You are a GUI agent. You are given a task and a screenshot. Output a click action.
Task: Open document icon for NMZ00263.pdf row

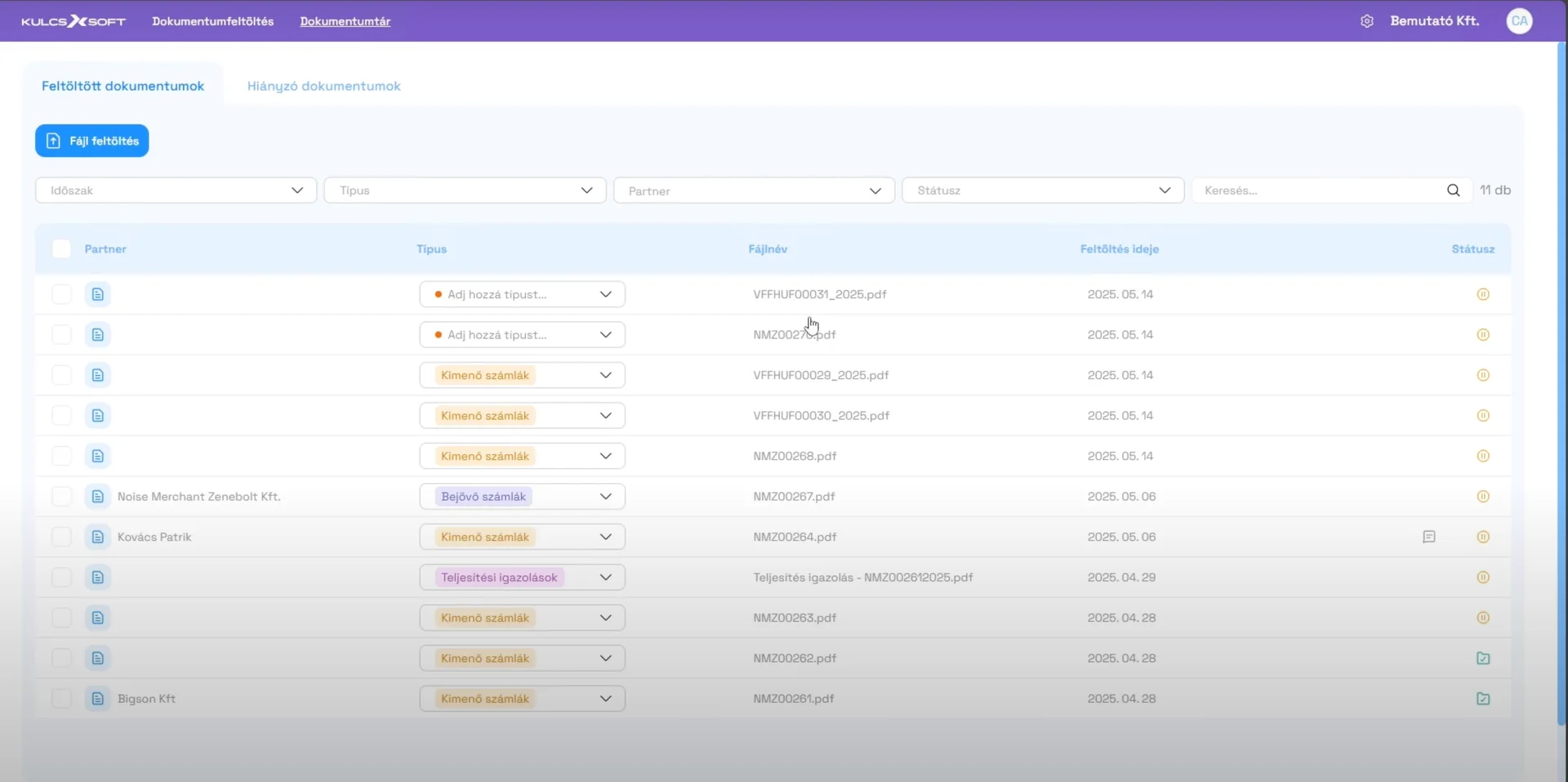click(98, 618)
